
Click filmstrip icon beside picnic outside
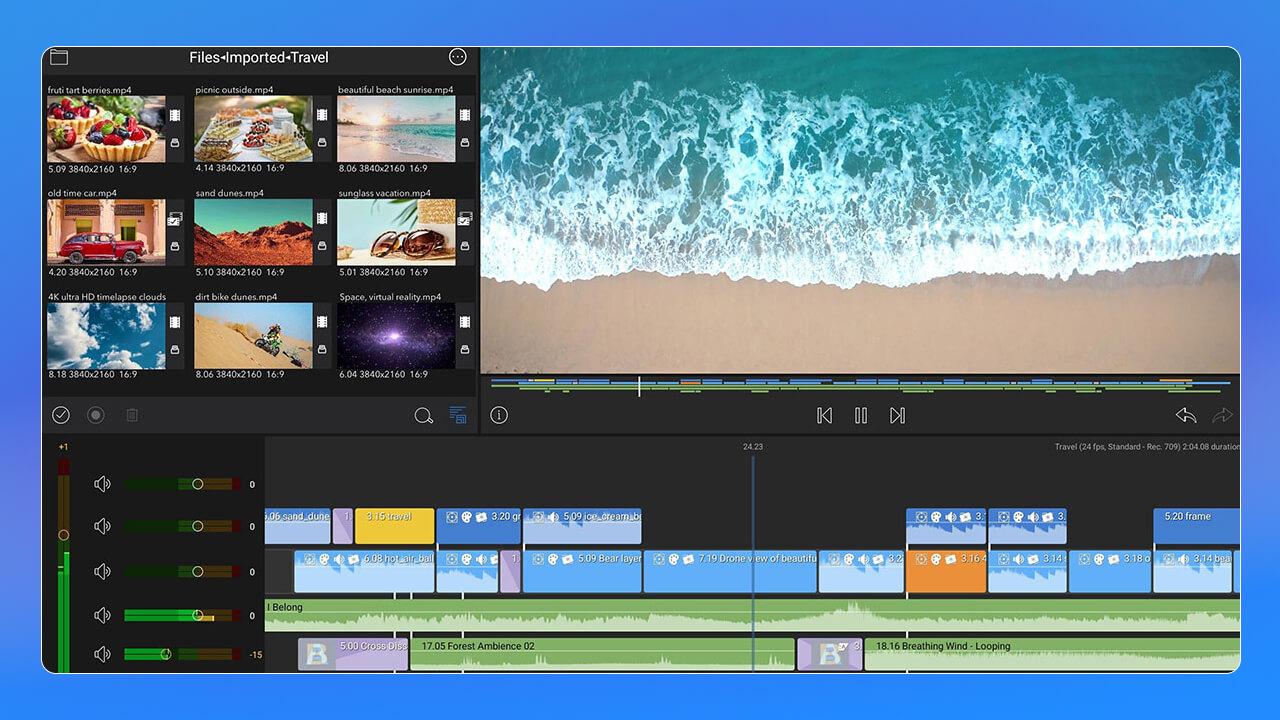pos(322,115)
